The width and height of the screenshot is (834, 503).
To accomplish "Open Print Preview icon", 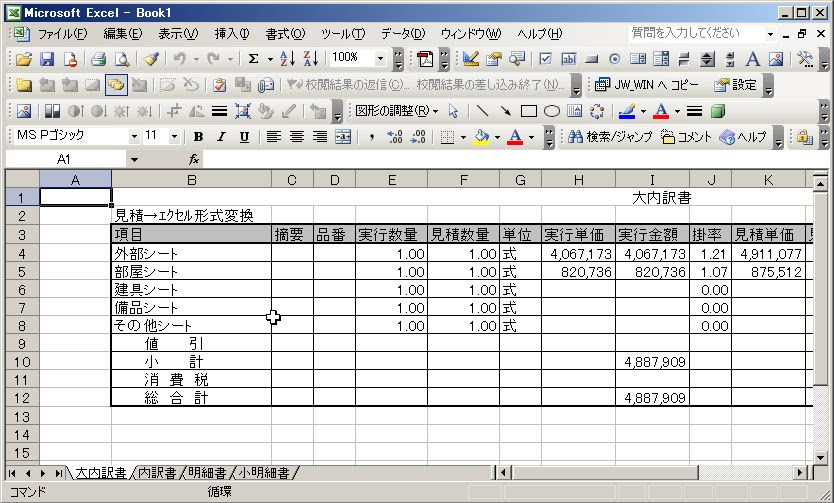I will click(x=122, y=59).
